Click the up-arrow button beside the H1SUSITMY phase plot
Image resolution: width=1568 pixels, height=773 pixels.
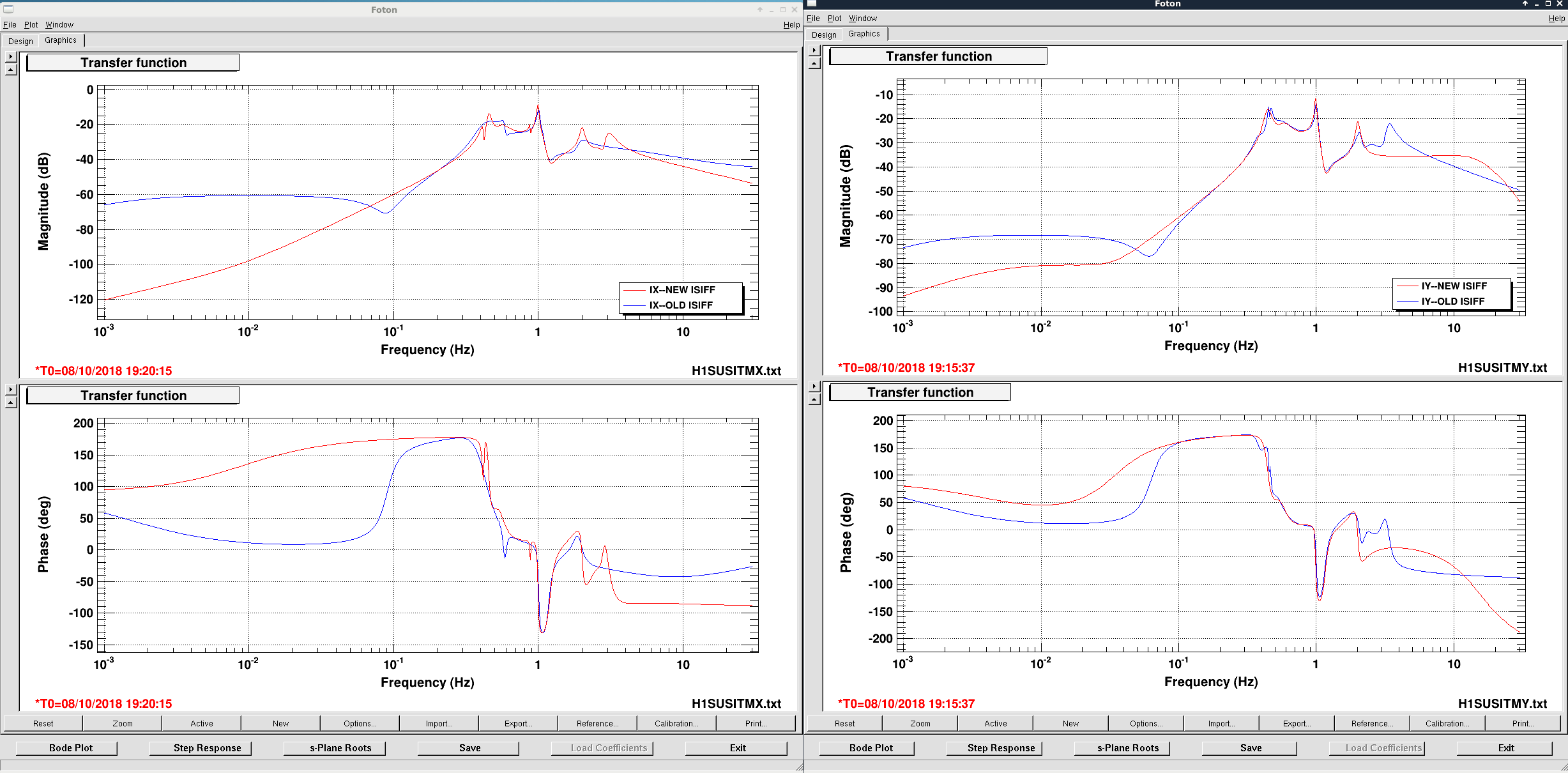[x=814, y=399]
